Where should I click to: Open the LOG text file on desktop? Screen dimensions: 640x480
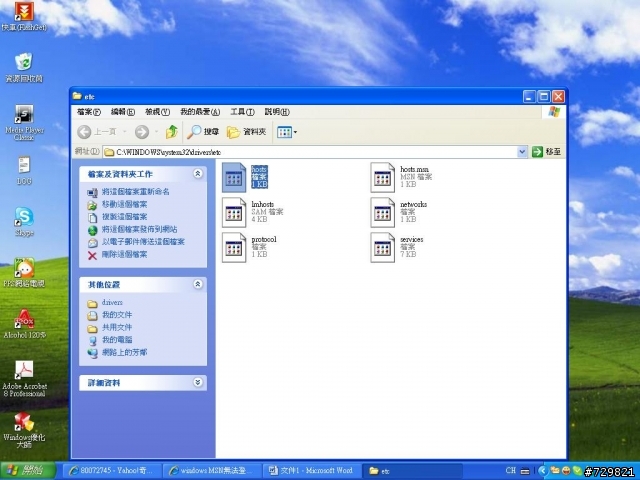pos(24,170)
